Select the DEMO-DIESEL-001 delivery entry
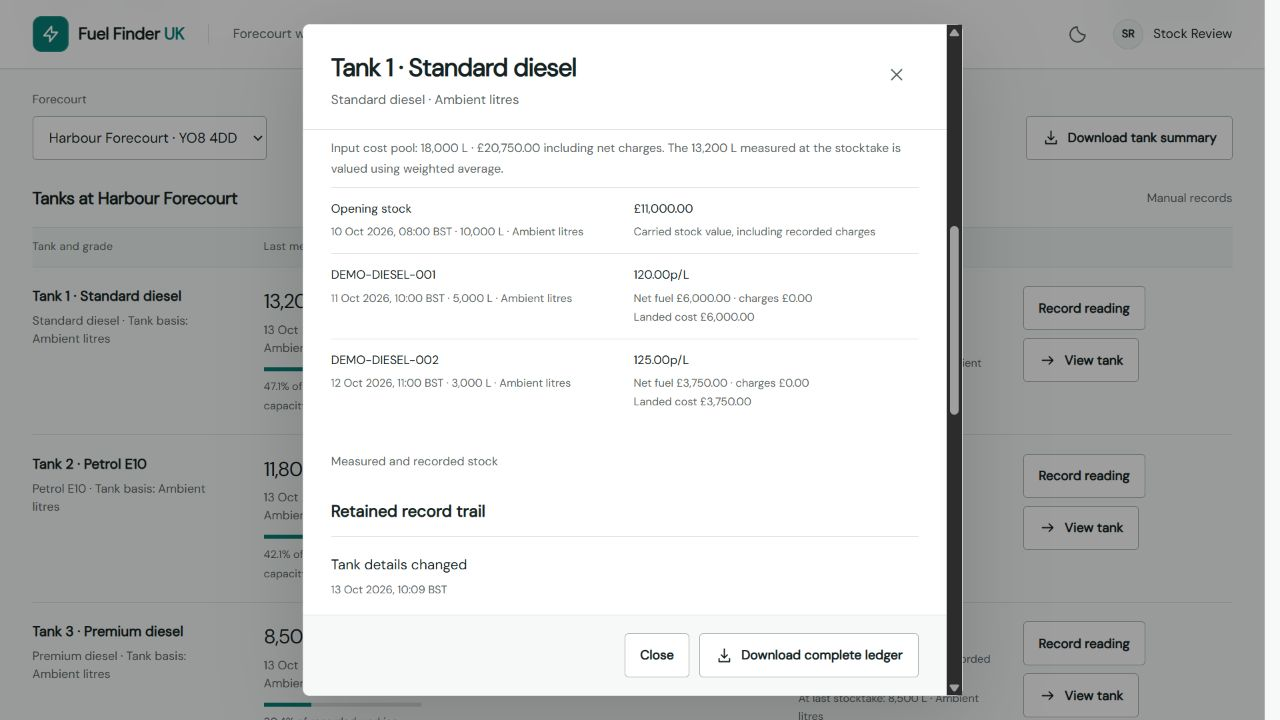Image resolution: width=1280 pixels, height=720 pixels. 625,296
